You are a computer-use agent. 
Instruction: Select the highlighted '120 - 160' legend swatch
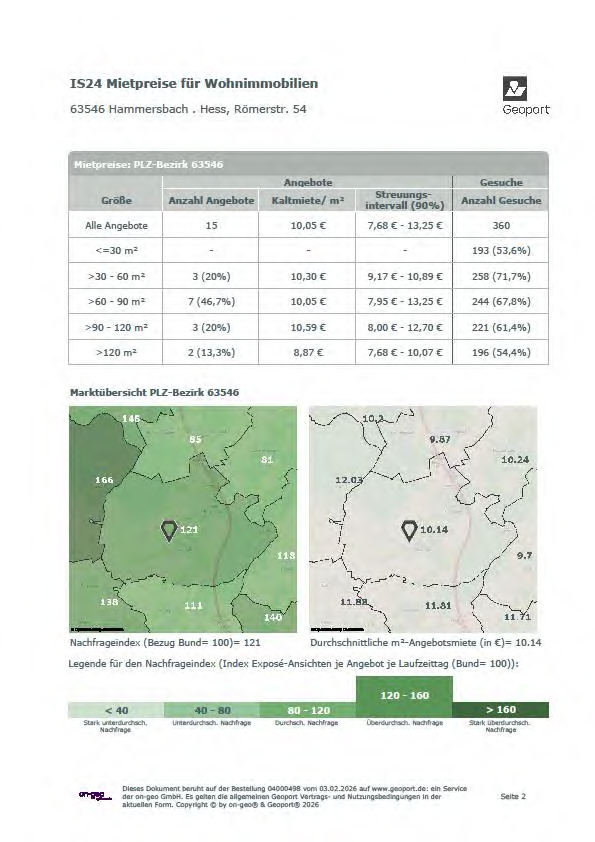point(404,696)
